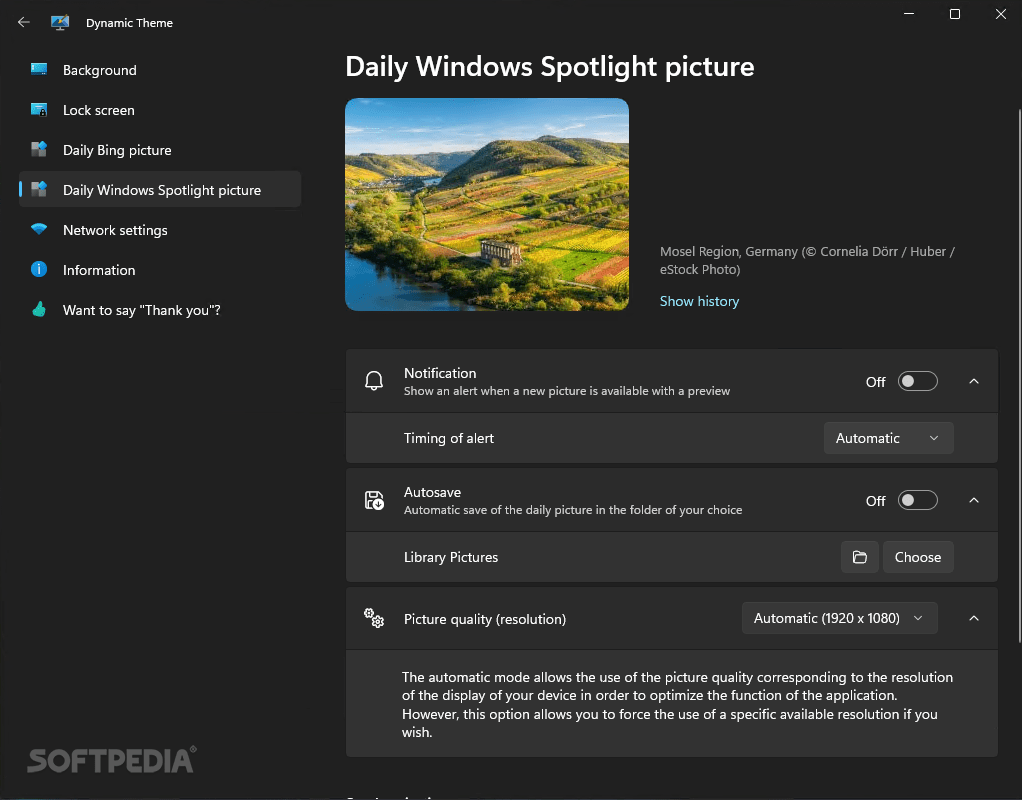Collapse the Notification section chevron
Viewport: 1022px width, 800px height.
click(974, 381)
